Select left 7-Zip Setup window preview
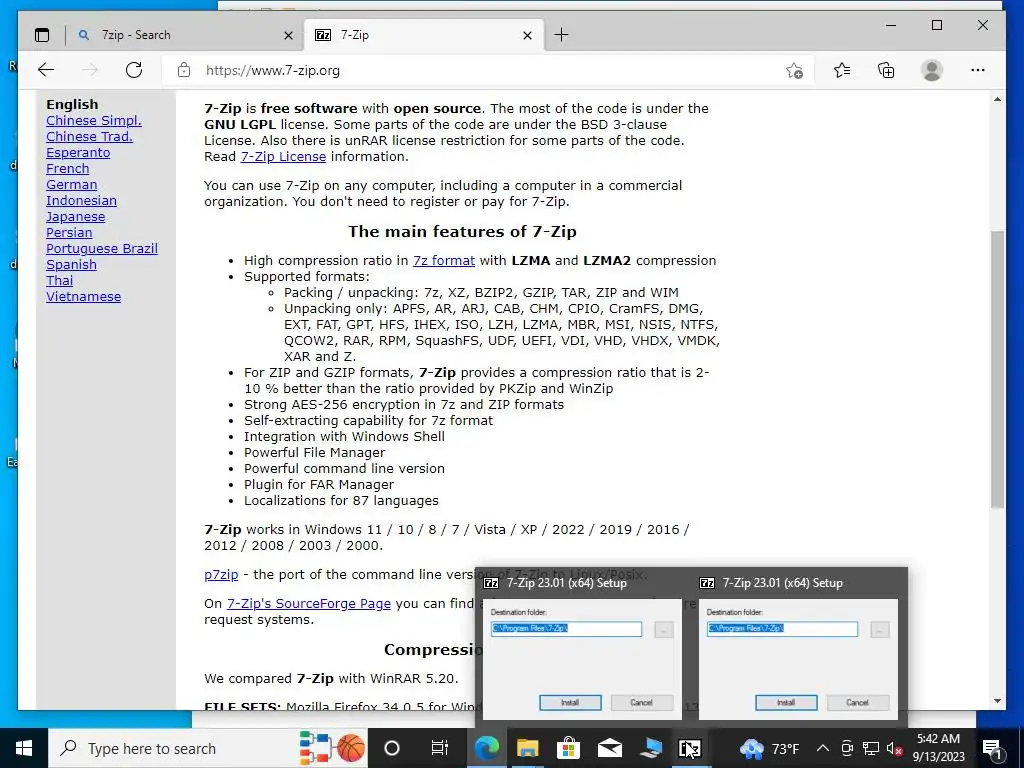Viewport: 1024px width, 768px height. pos(582,647)
